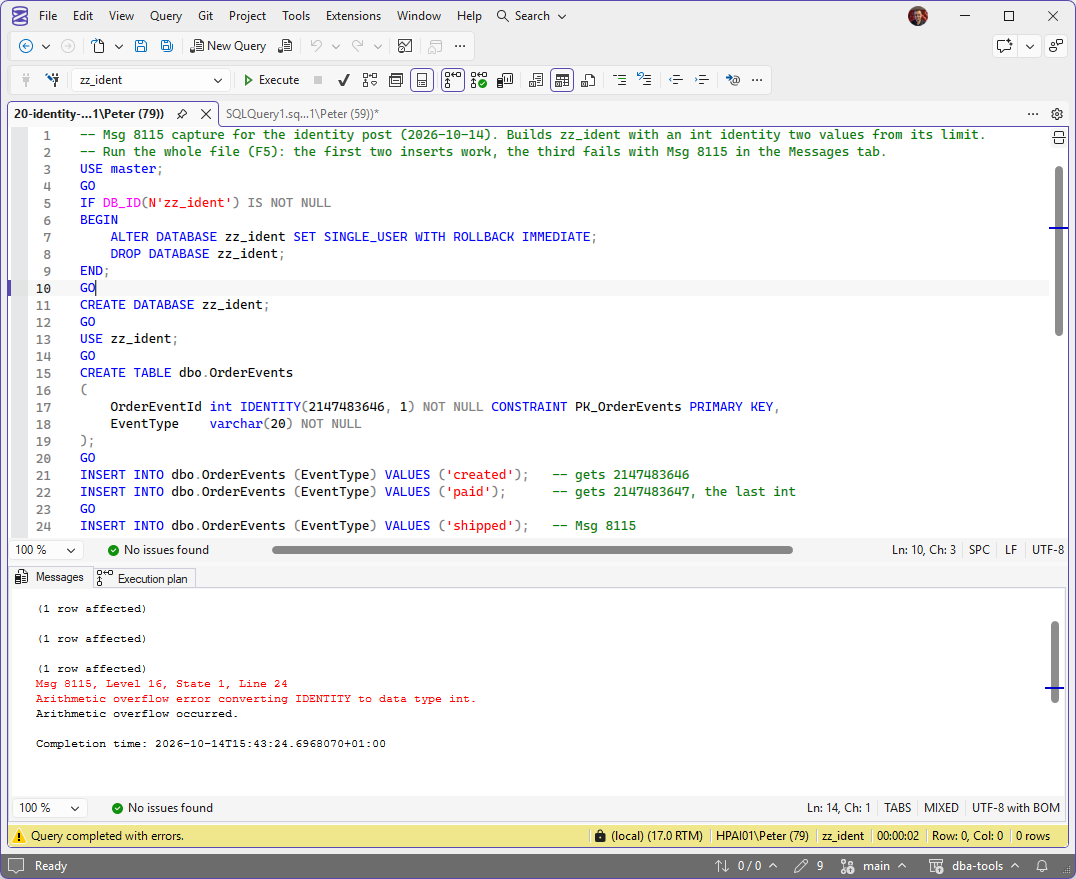1076x879 pixels.
Task: Open the Query Options icon
Action: click(396, 80)
